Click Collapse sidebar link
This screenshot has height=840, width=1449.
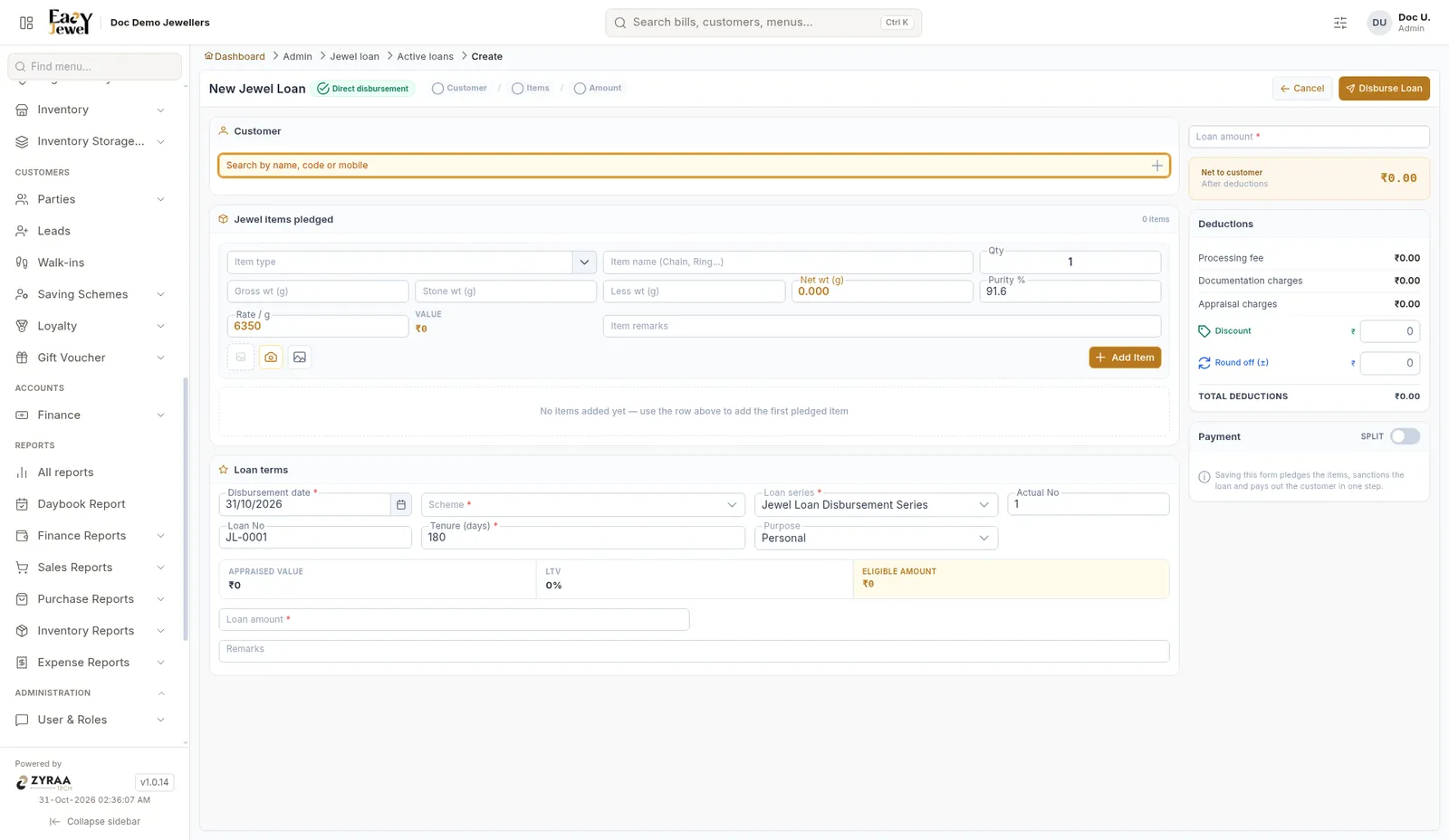[95, 822]
